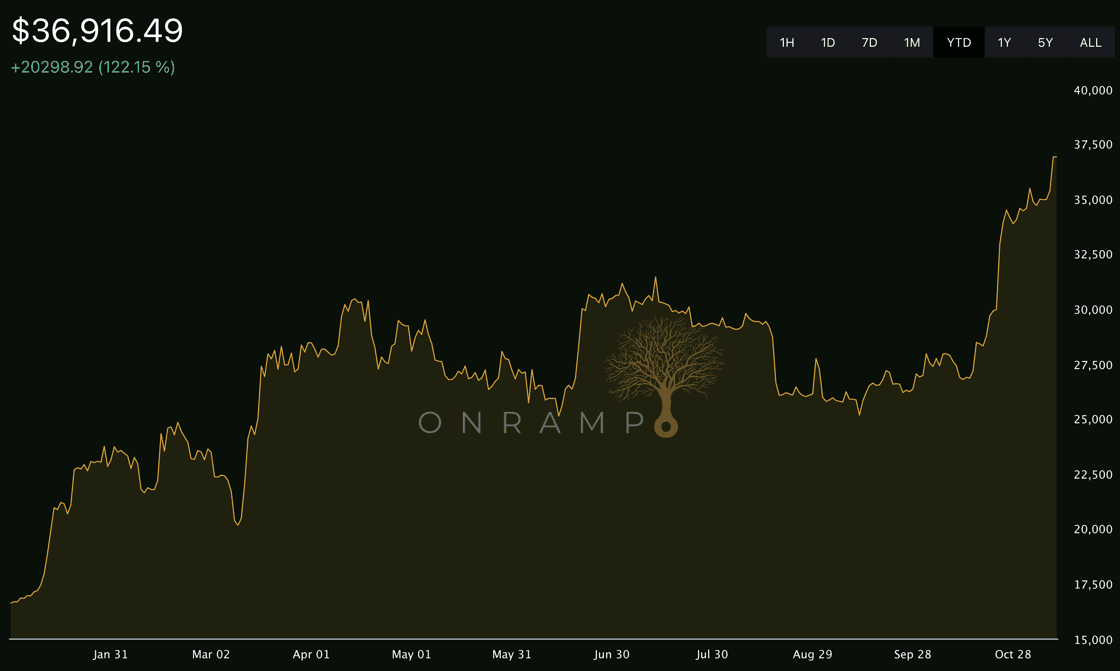Select the 1H time range
The height and width of the screenshot is (671, 1120).
tap(787, 42)
